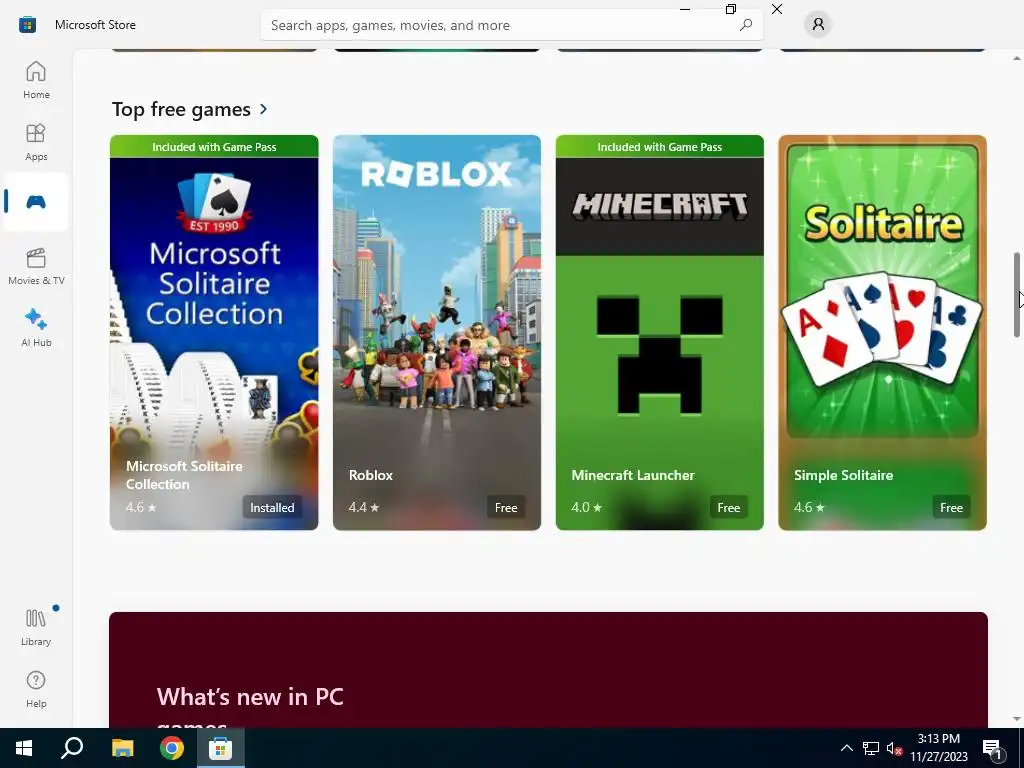Minimize the Microsoft Store window
The width and height of the screenshot is (1024, 768).
click(x=685, y=9)
